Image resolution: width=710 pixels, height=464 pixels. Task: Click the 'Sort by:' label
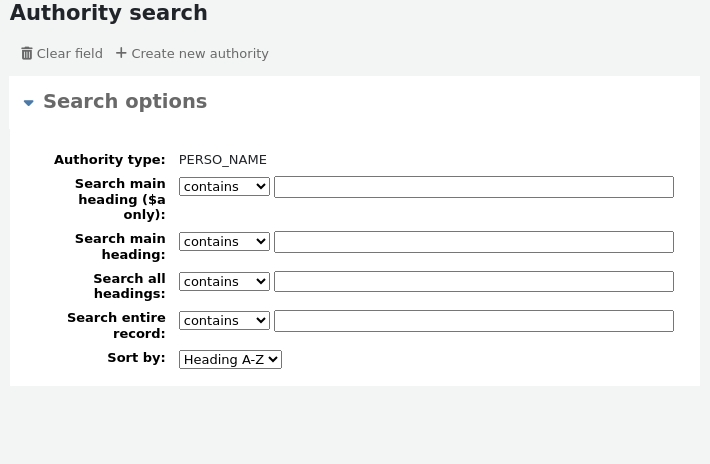point(136,358)
